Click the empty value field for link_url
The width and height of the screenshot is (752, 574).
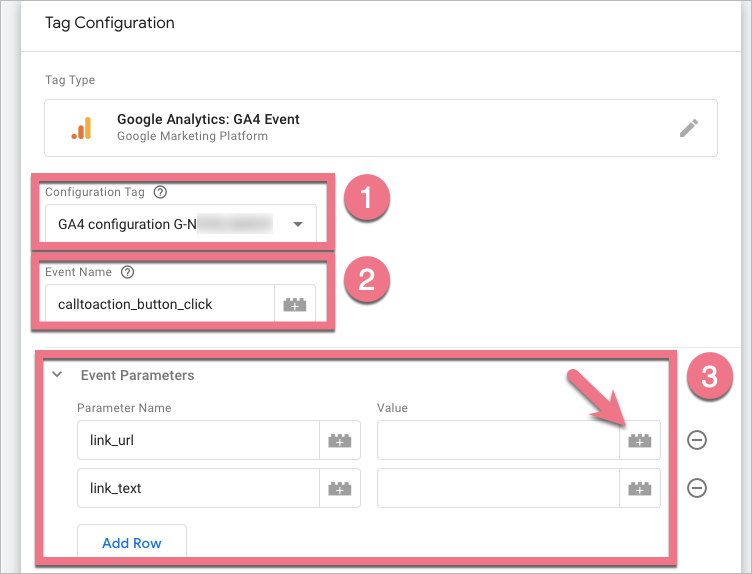tap(498, 440)
